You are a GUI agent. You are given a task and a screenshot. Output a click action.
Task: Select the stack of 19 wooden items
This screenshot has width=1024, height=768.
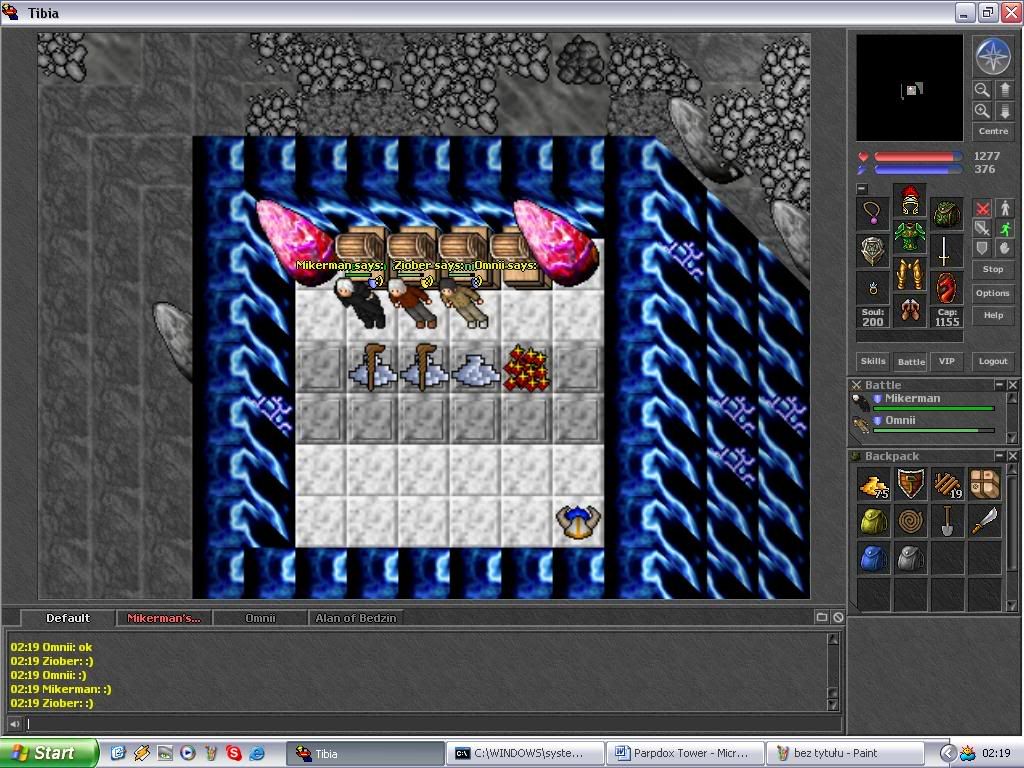[948, 485]
